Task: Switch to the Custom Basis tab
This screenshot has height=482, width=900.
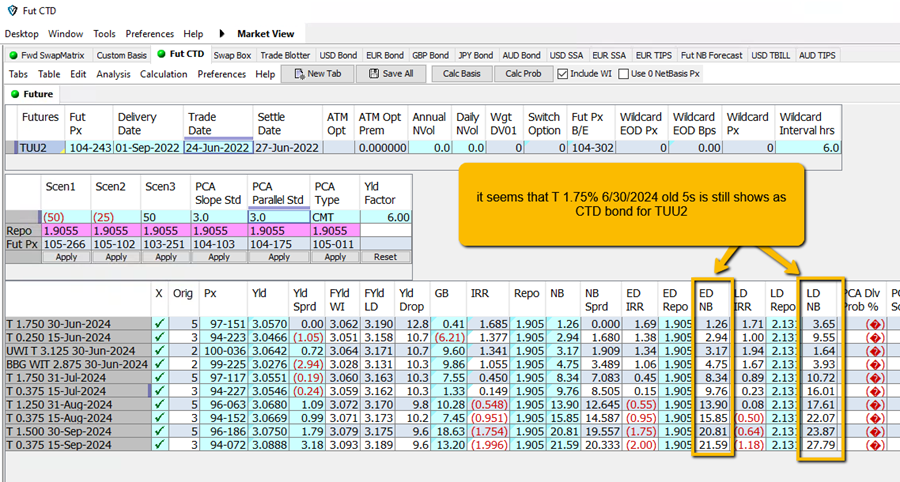Action: pyautogui.click(x=121, y=55)
